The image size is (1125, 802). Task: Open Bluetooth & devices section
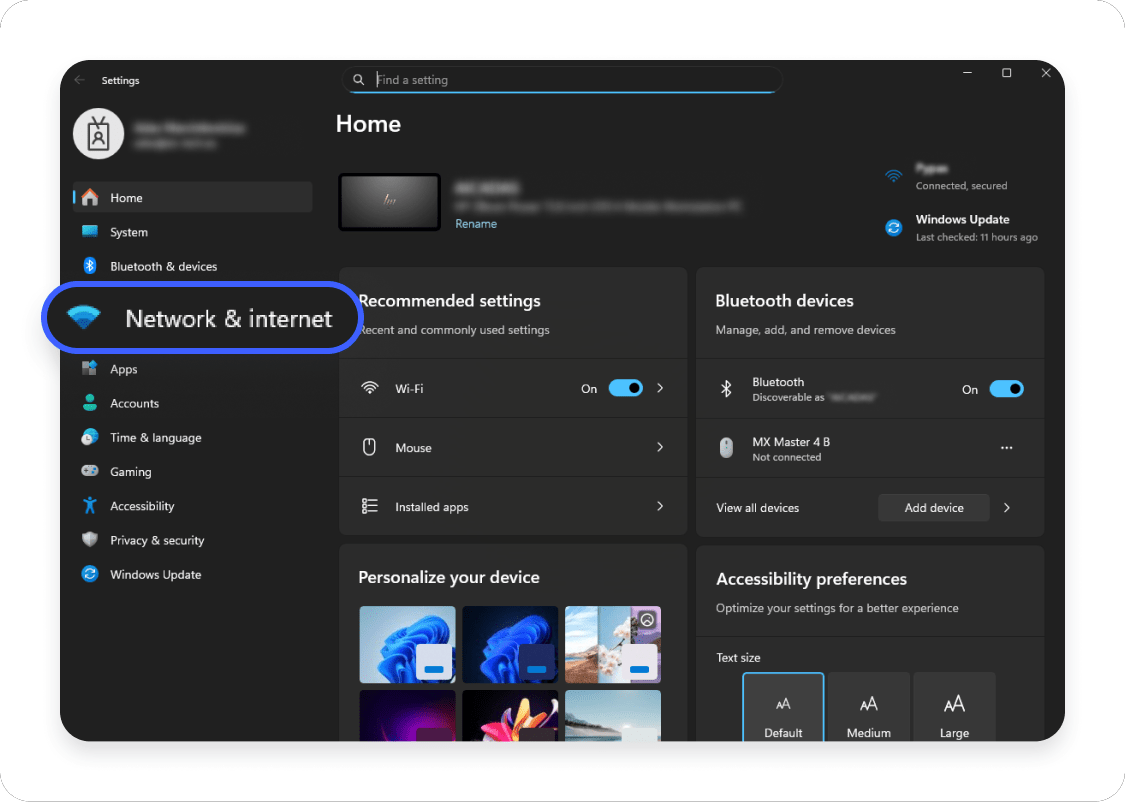tap(193, 266)
